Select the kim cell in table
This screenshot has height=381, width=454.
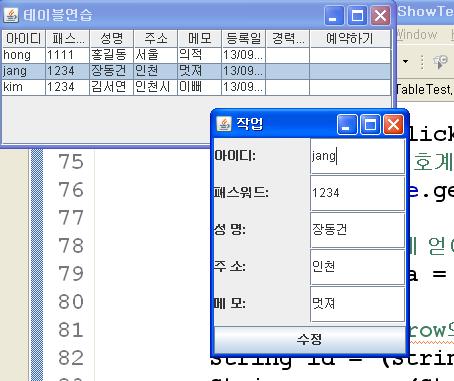coord(23,87)
